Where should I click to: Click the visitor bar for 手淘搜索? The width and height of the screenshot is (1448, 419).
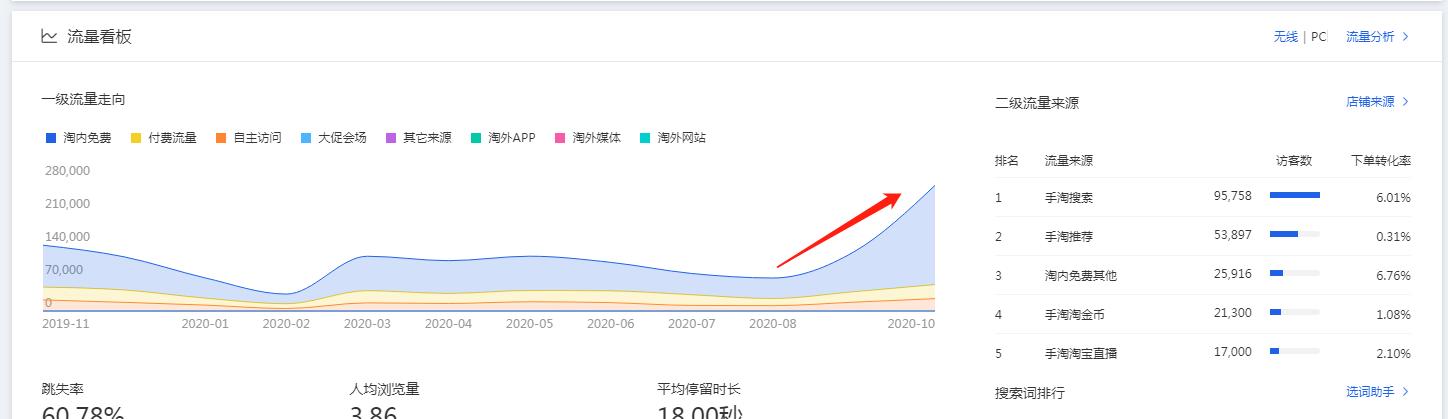click(1295, 195)
